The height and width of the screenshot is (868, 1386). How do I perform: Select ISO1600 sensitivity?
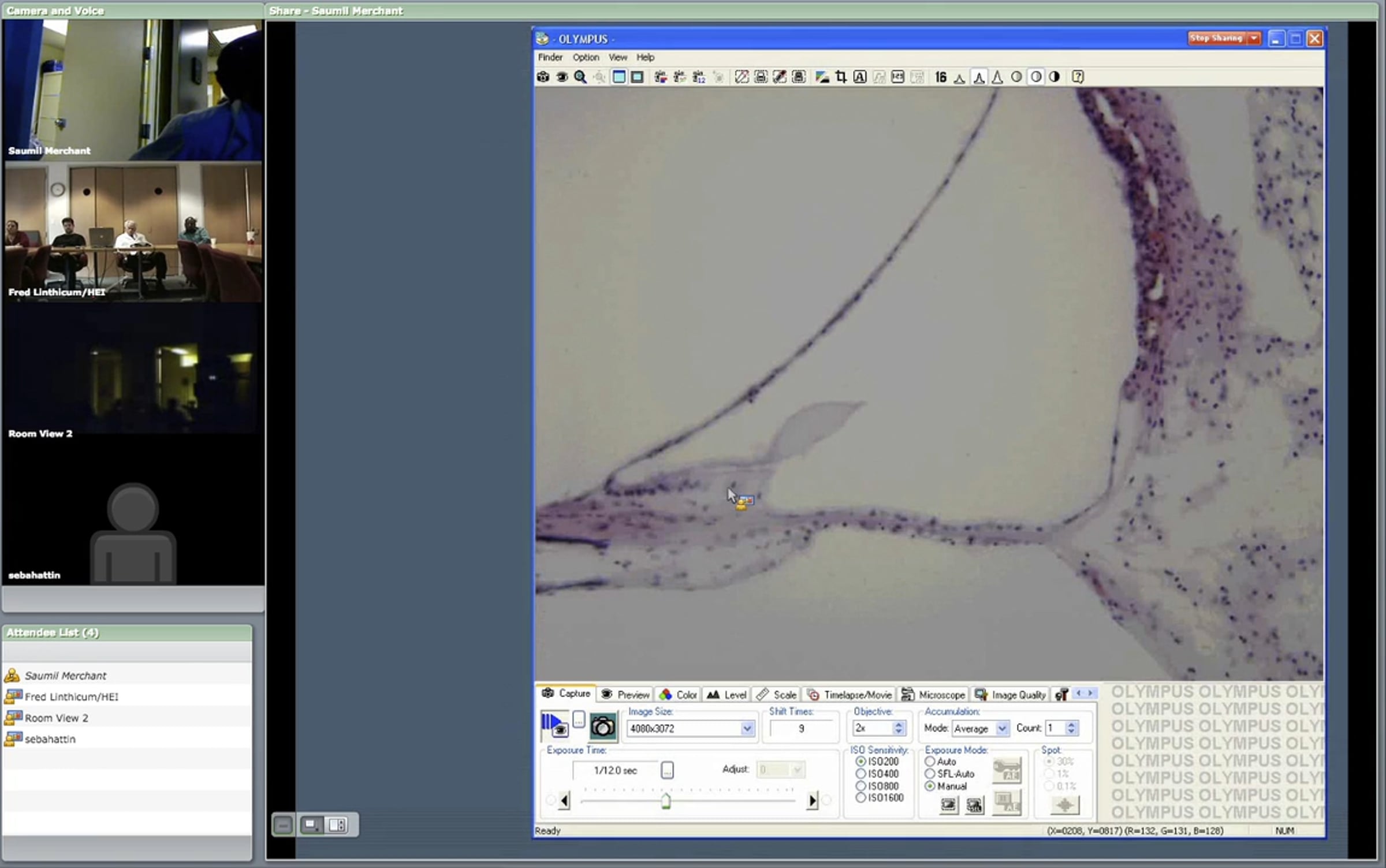tap(880, 798)
